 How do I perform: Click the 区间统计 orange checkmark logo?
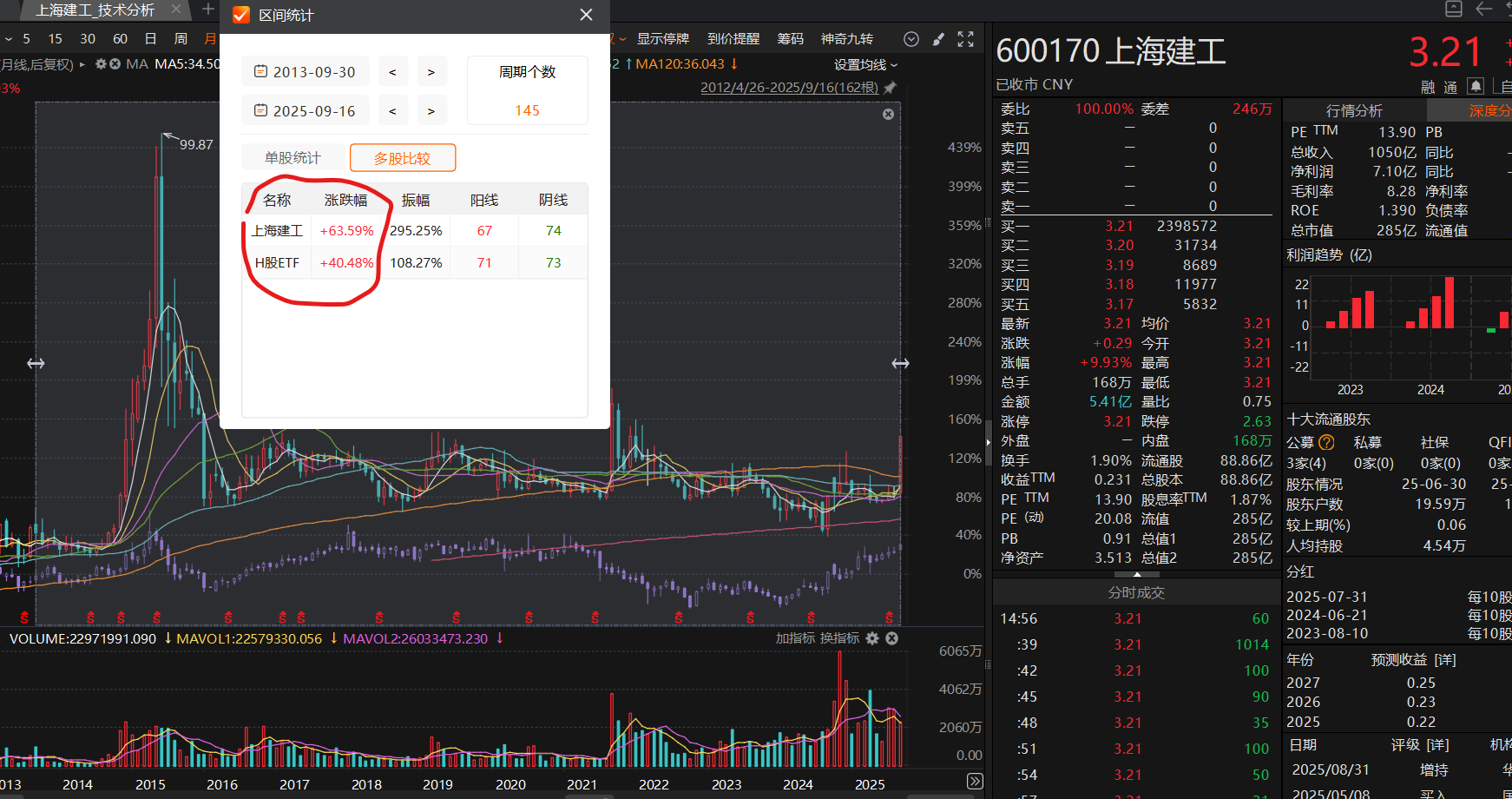[x=241, y=15]
